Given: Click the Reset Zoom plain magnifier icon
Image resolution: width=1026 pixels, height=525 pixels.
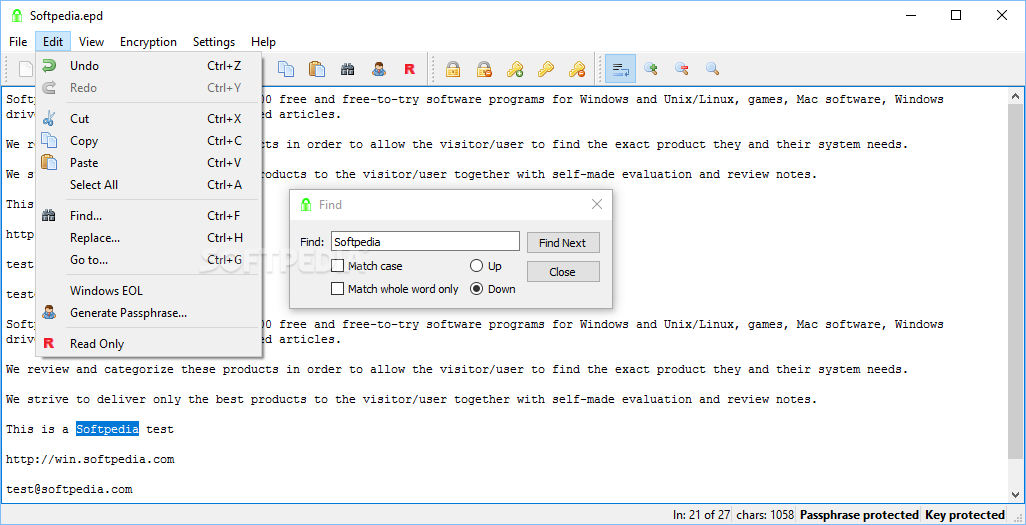Looking at the screenshot, I should (x=713, y=69).
